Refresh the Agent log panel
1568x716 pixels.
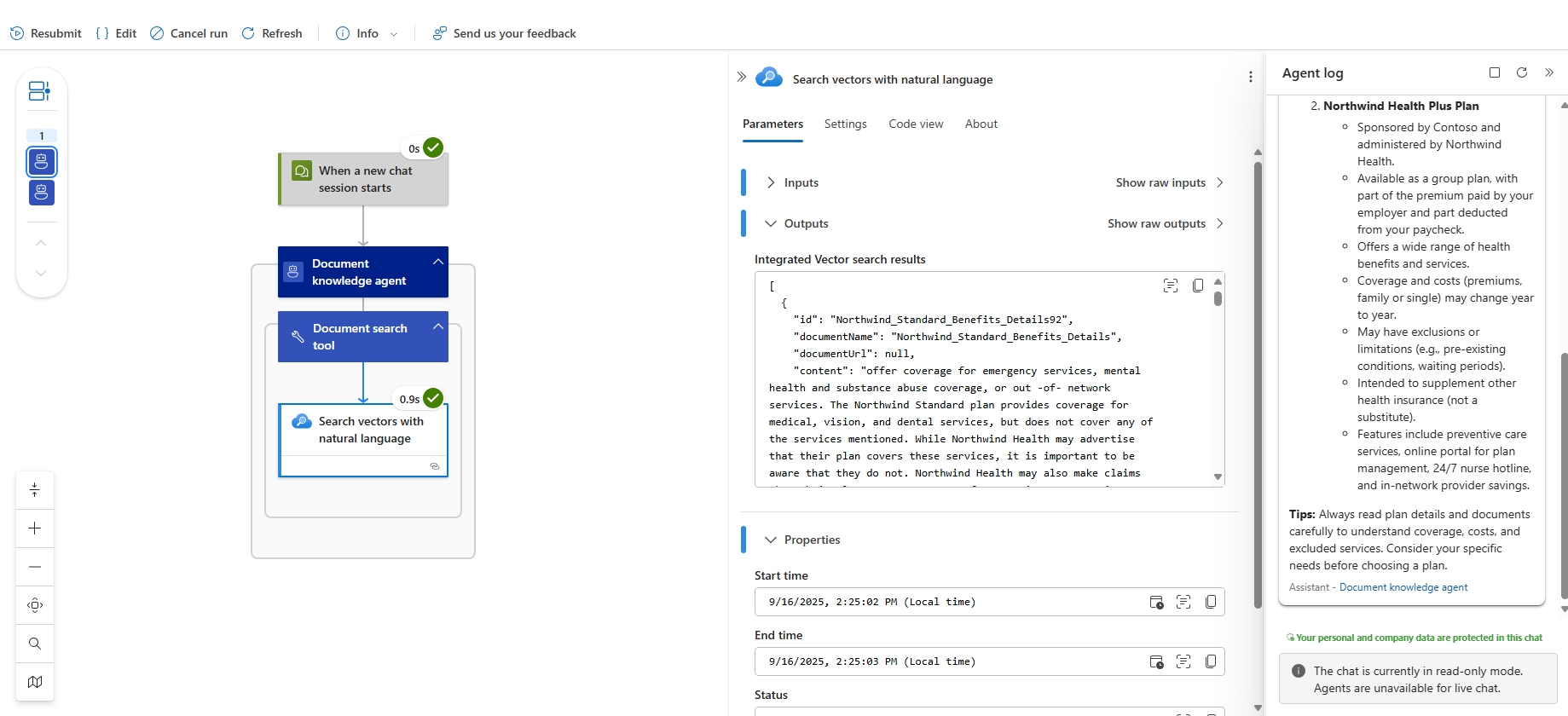tap(1522, 72)
